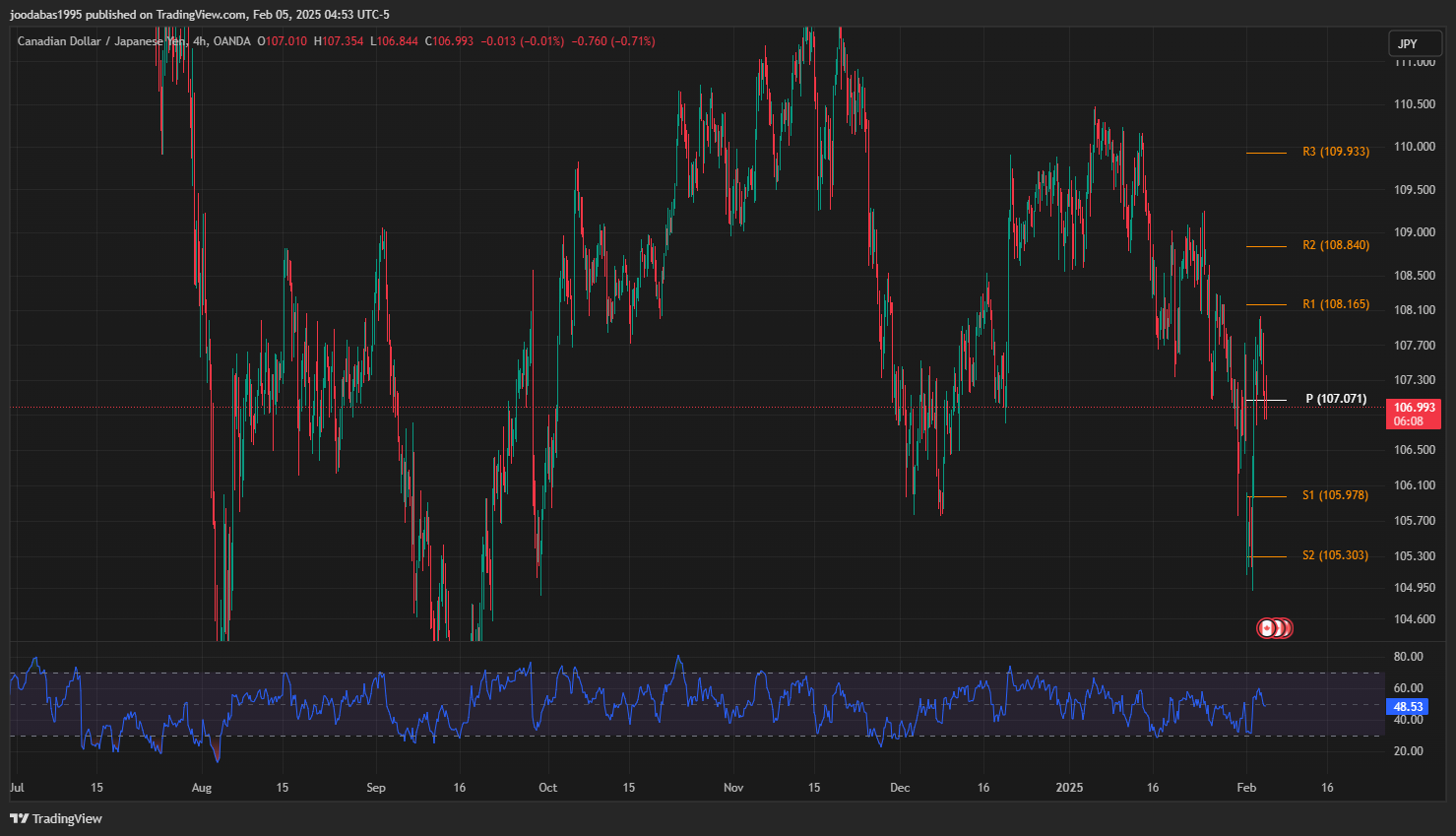This screenshot has height=836, width=1456.
Task: Click the S2 (105.303) support label
Action: click(x=1335, y=555)
